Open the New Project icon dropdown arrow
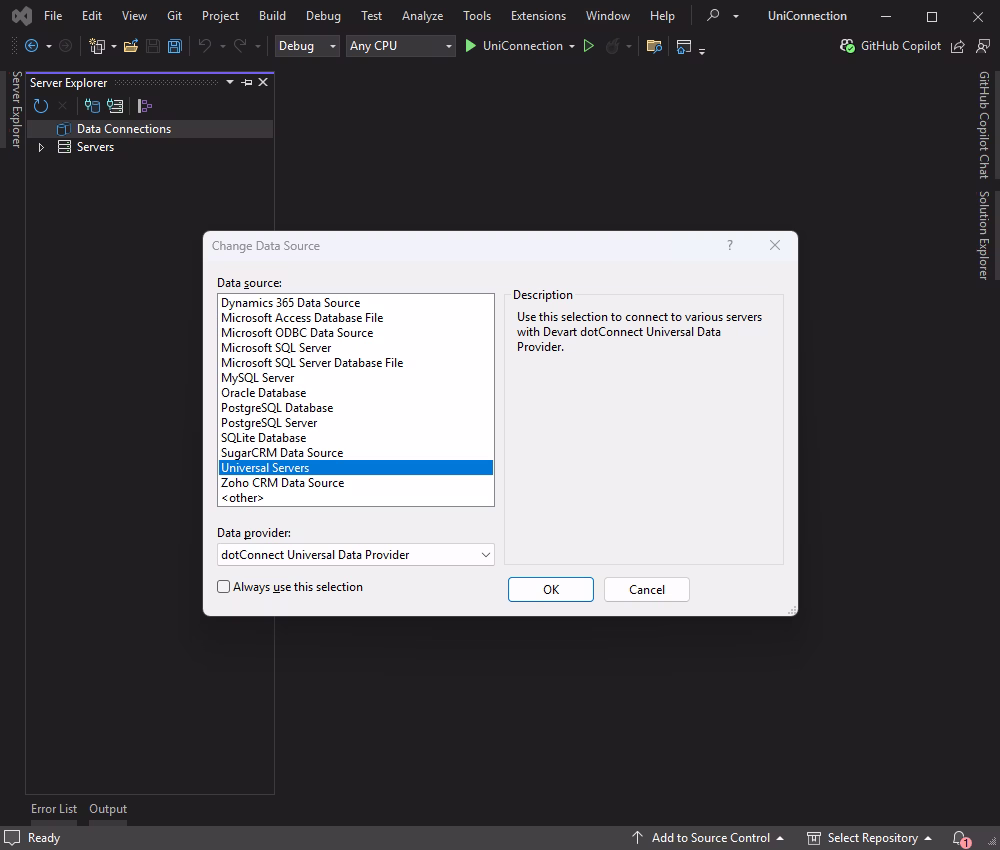 114,47
